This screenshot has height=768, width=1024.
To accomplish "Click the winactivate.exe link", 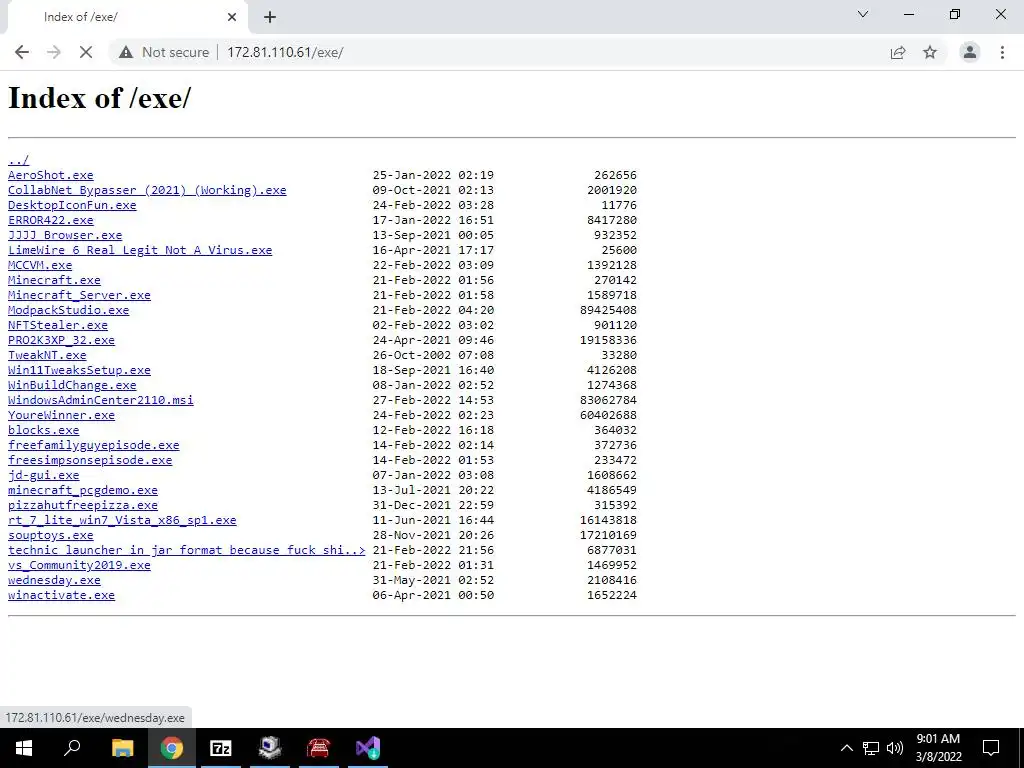I will click(61, 596).
